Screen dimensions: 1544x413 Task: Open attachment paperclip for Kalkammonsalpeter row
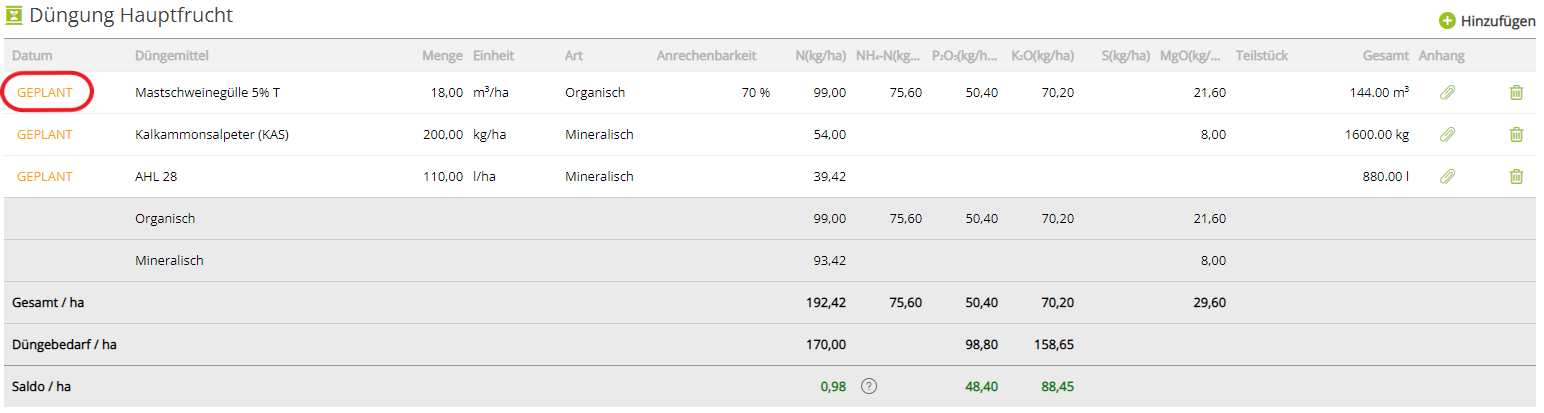pos(1447,134)
